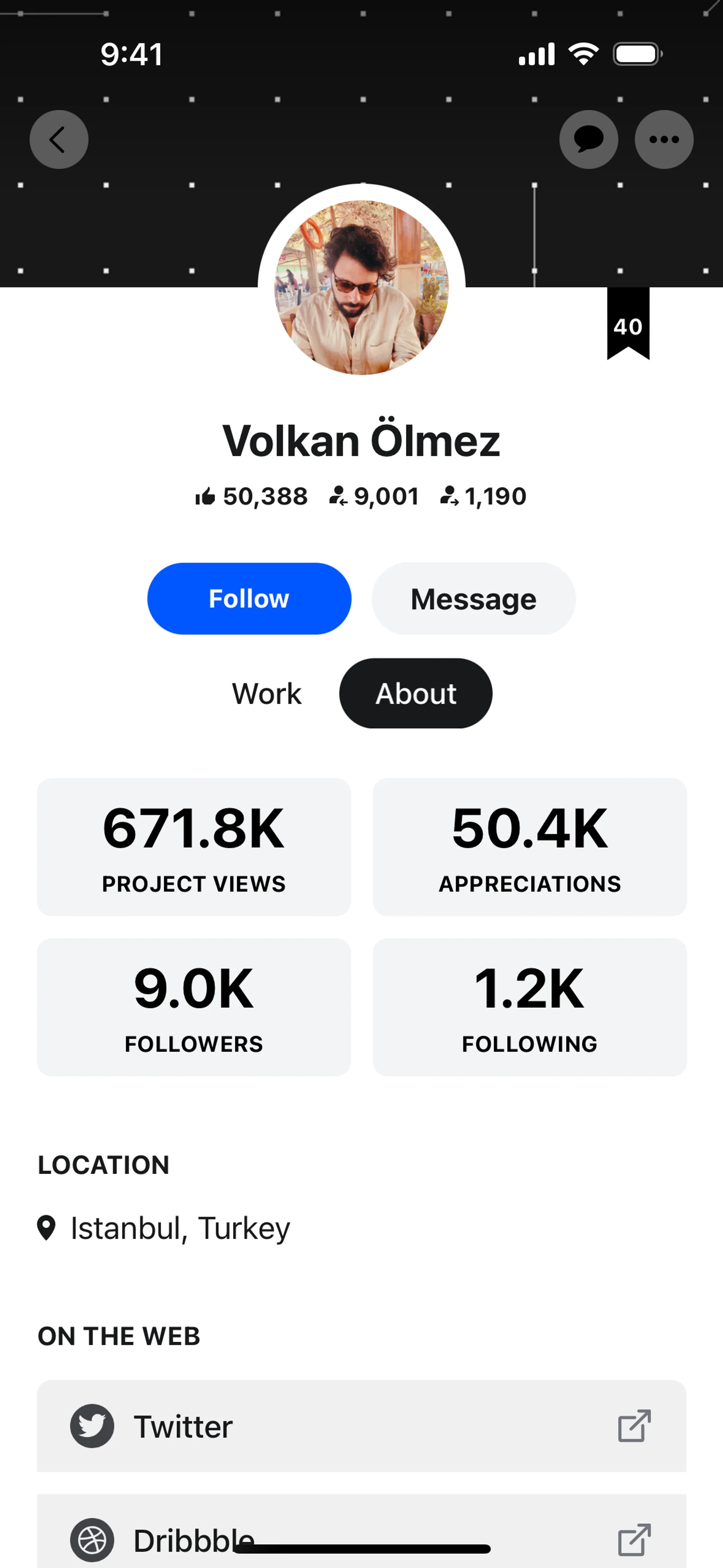
Task: Open the profile avatar photo
Action: [x=361, y=287]
